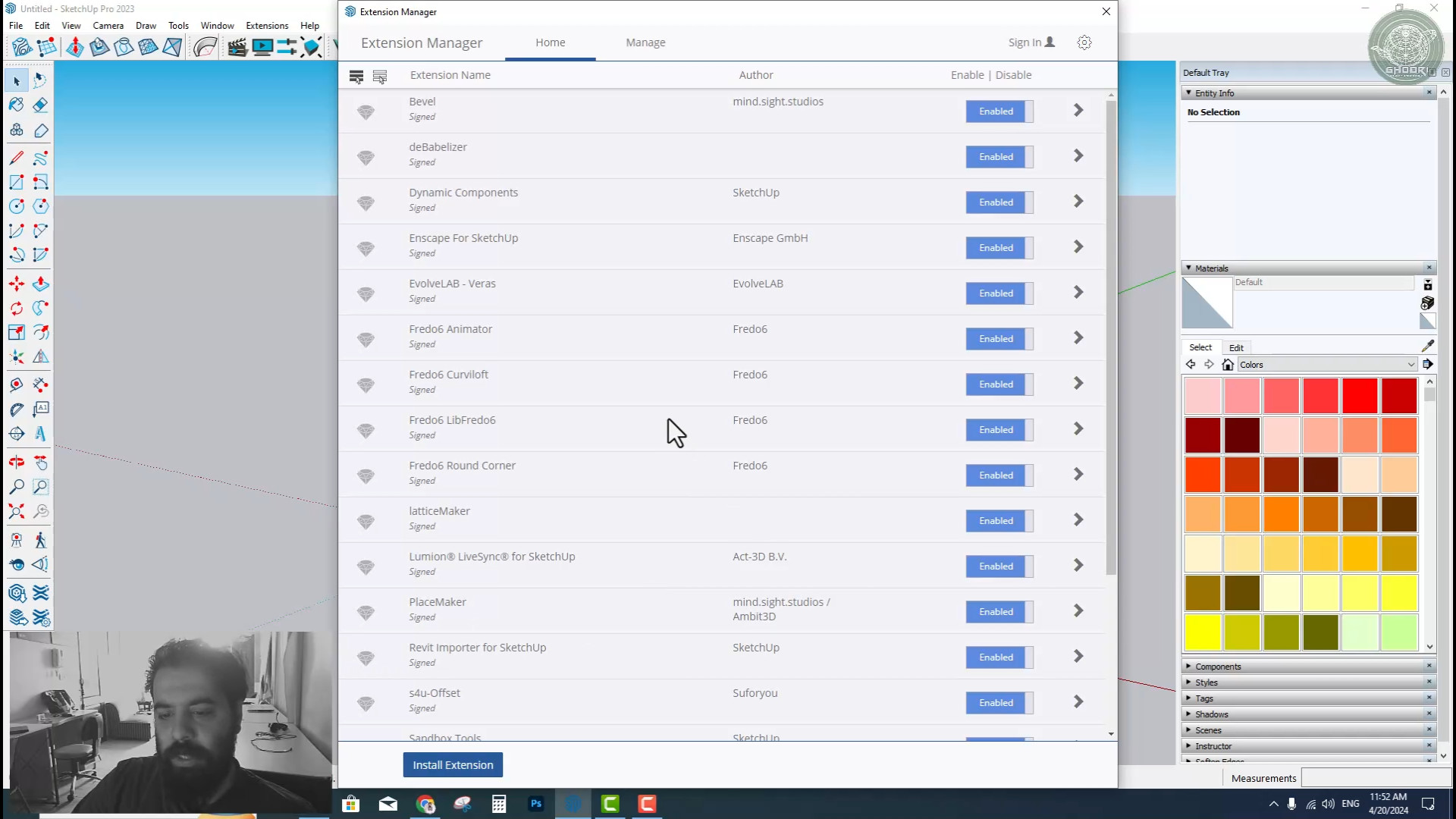Click the select all extensions list icon
The width and height of the screenshot is (1456, 819).
click(x=356, y=76)
